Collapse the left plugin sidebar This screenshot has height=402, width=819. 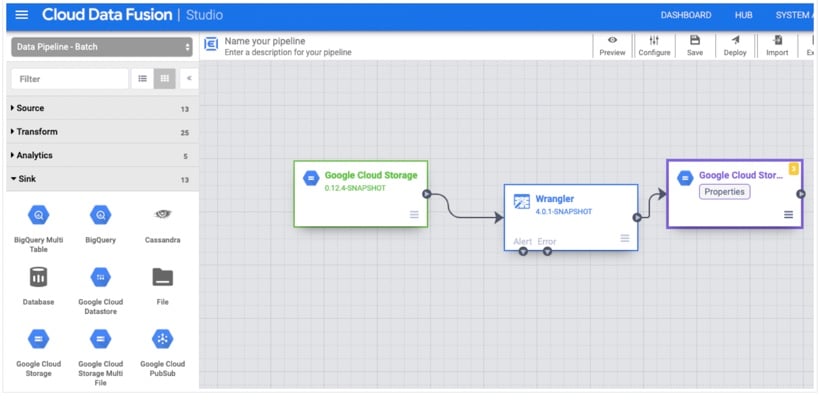point(189,78)
